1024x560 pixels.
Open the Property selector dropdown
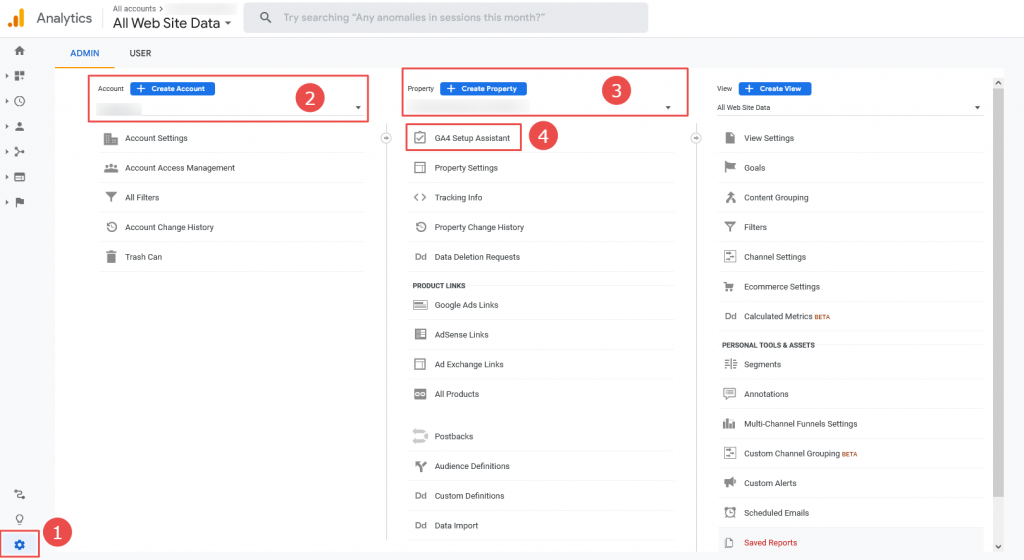pyautogui.click(x=541, y=107)
